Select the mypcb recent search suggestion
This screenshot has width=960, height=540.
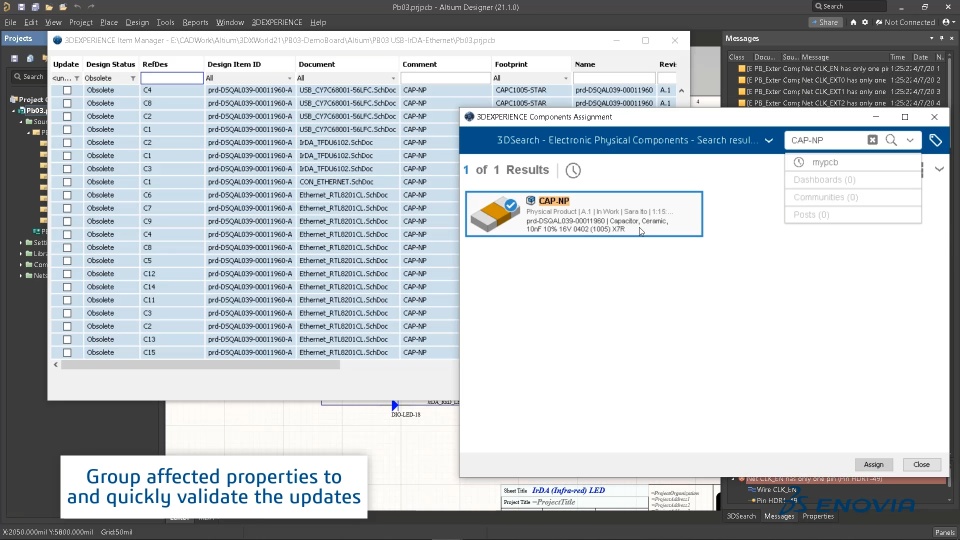[x=853, y=162]
